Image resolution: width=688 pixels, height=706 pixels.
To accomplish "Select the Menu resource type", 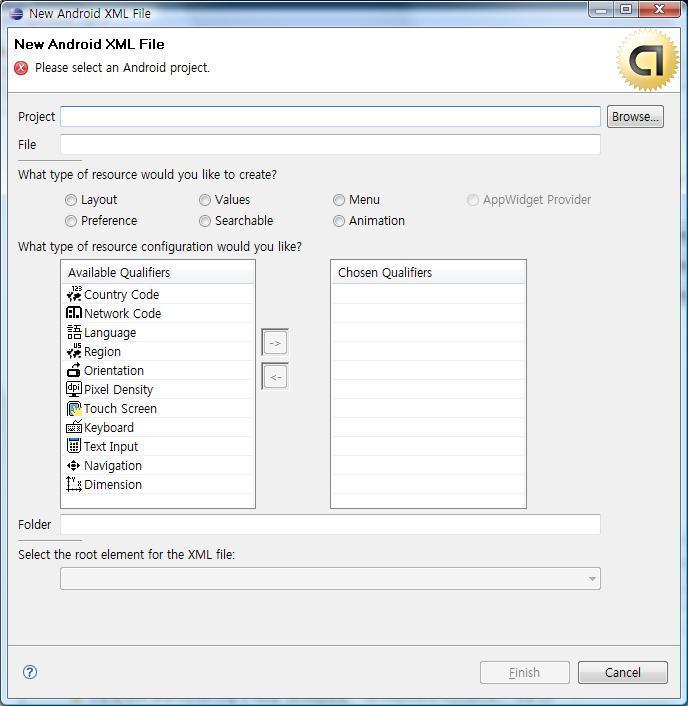I will pyautogui.click(x=339, y=200).
